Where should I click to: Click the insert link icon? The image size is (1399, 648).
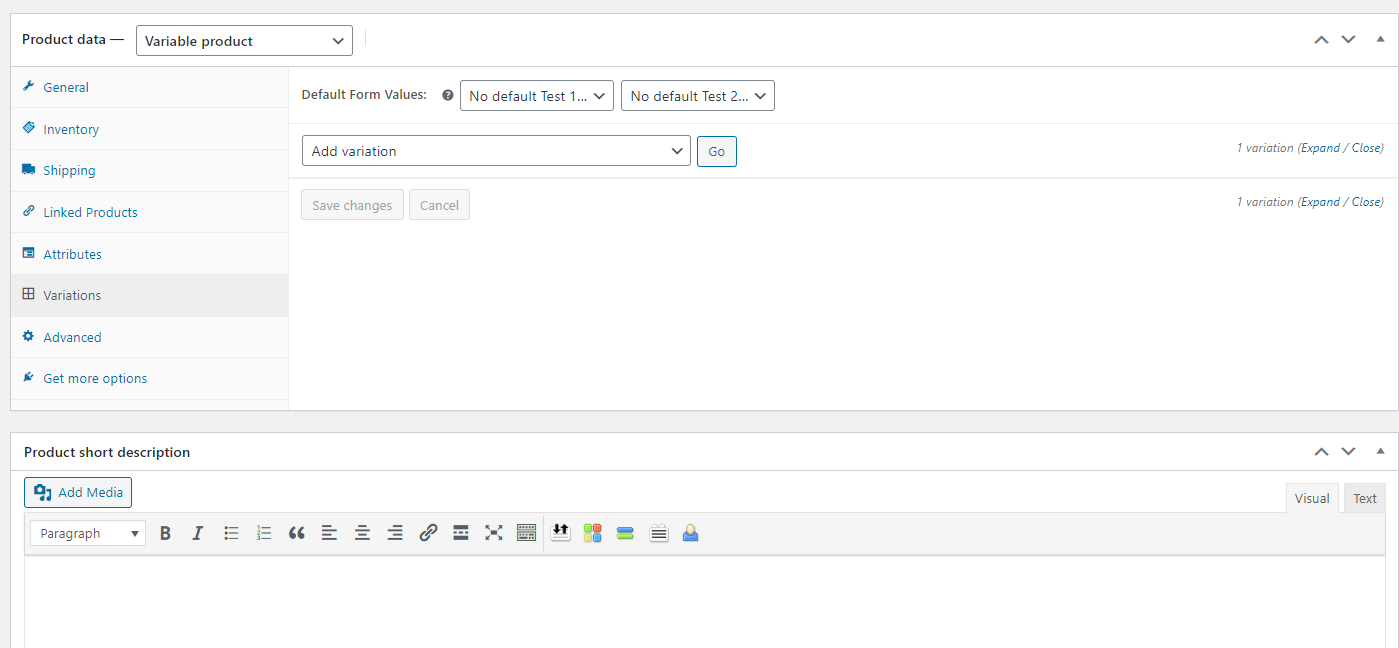pyautogui.click(x=428, y=534)
